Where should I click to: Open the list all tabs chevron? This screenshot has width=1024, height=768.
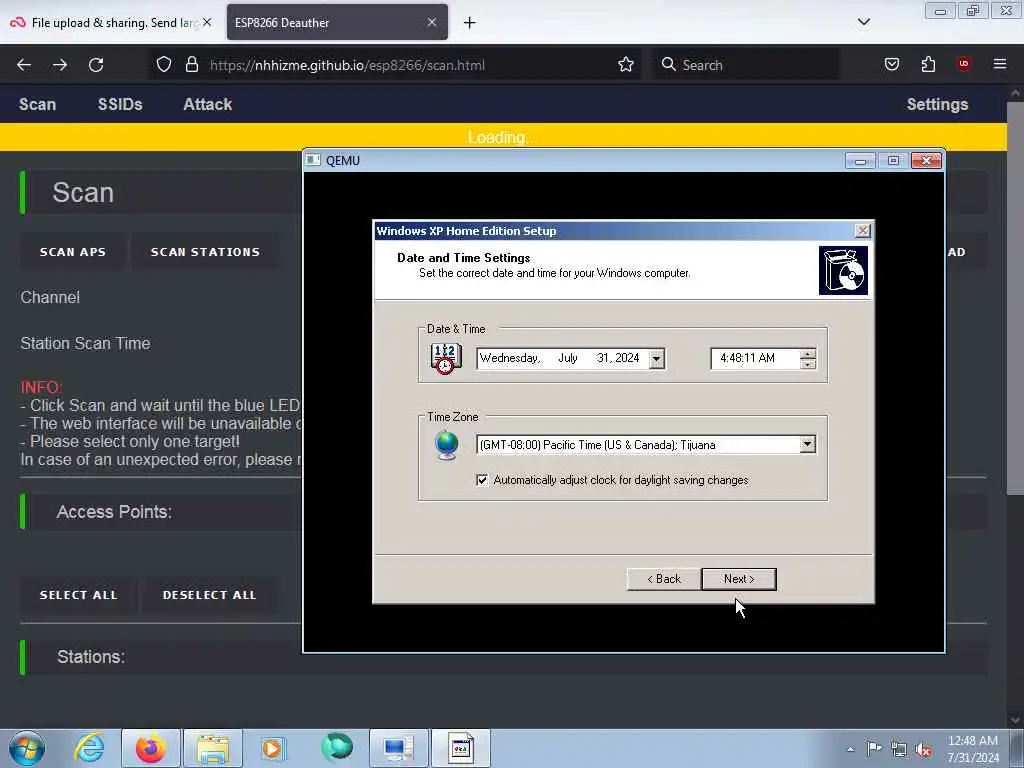tap(863, 22)
